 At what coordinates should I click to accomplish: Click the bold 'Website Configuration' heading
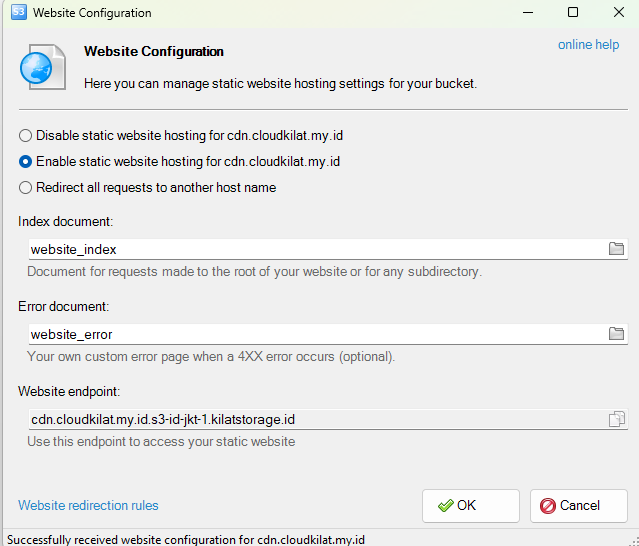point(154,51)
